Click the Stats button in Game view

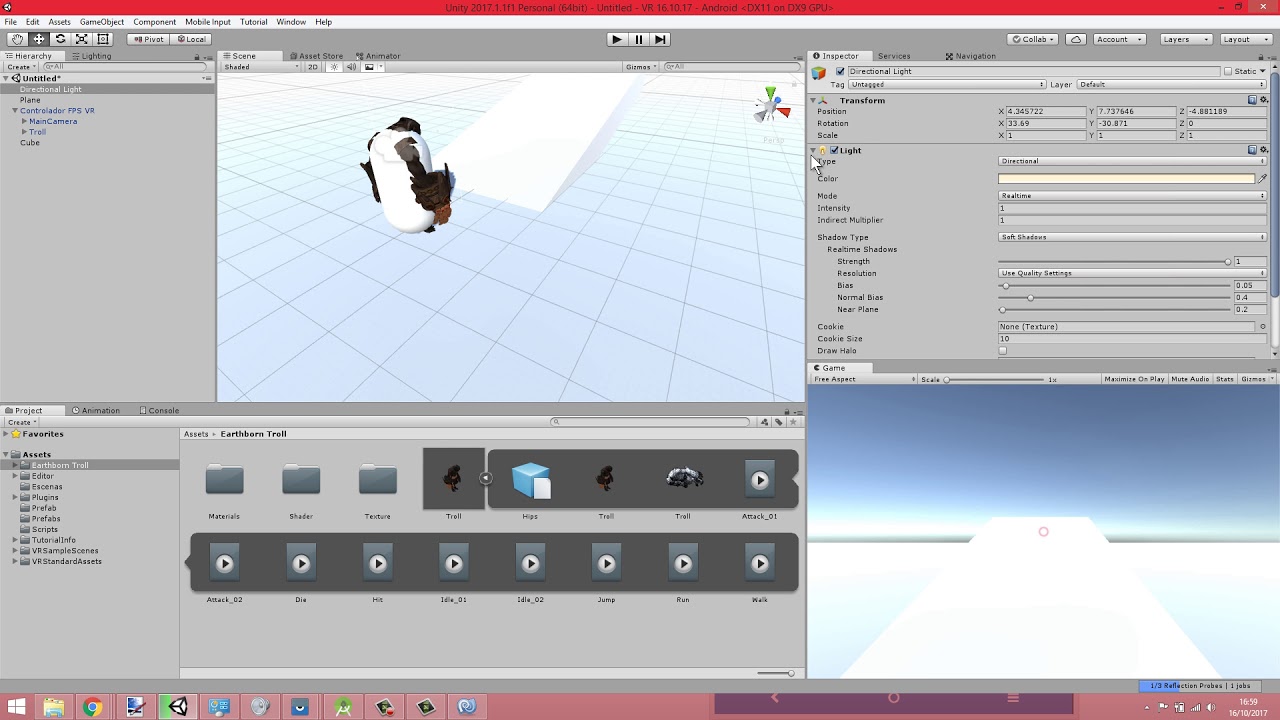point(1225,379)
